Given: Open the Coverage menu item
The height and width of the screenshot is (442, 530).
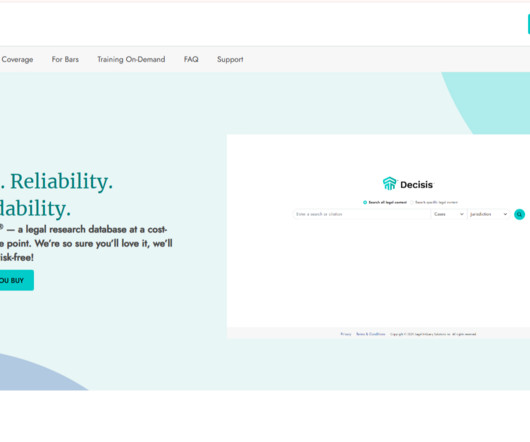Looking at the screenshot, I should pos(17,59).
